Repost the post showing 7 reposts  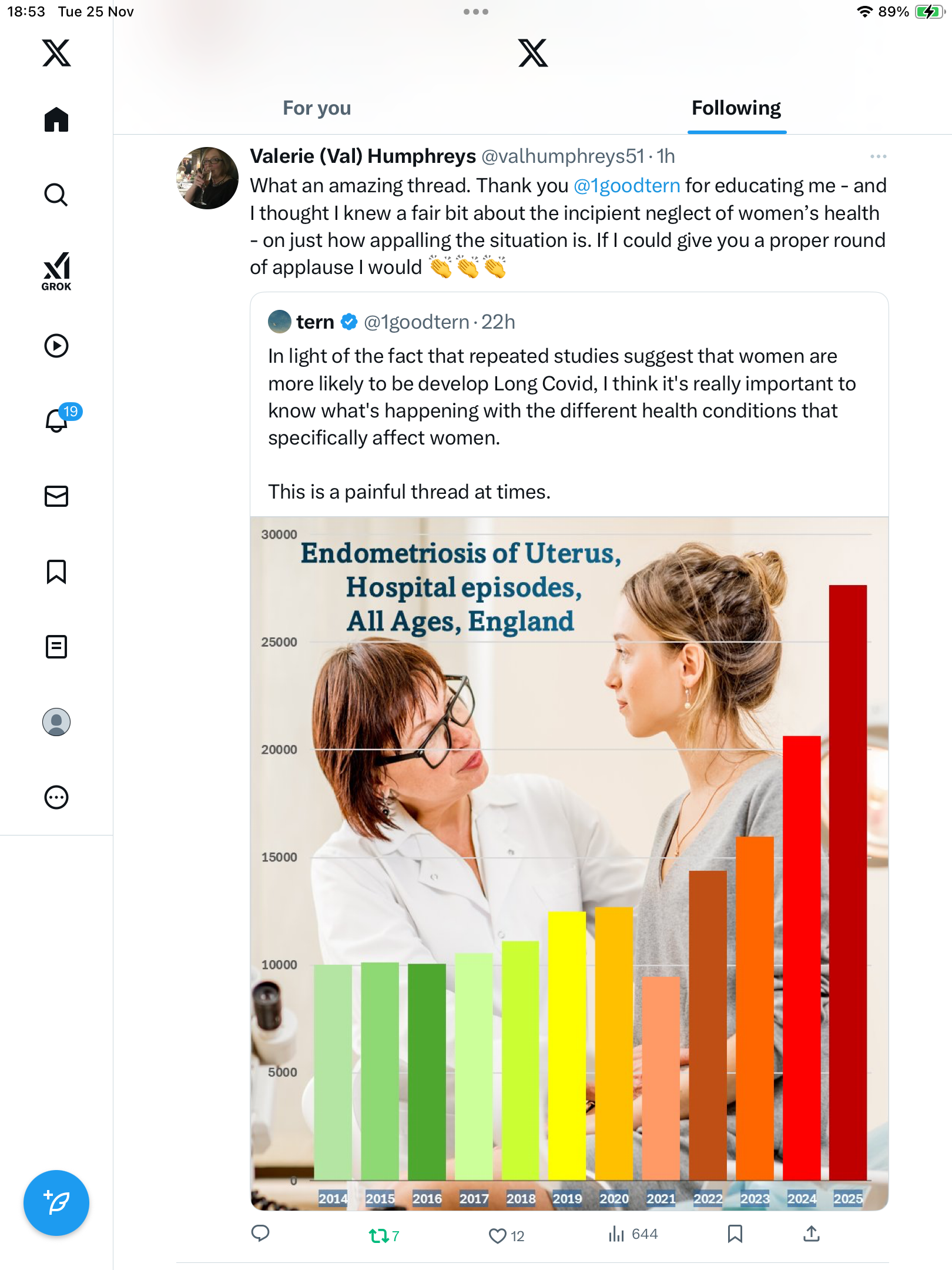(x=379, y=1236)
